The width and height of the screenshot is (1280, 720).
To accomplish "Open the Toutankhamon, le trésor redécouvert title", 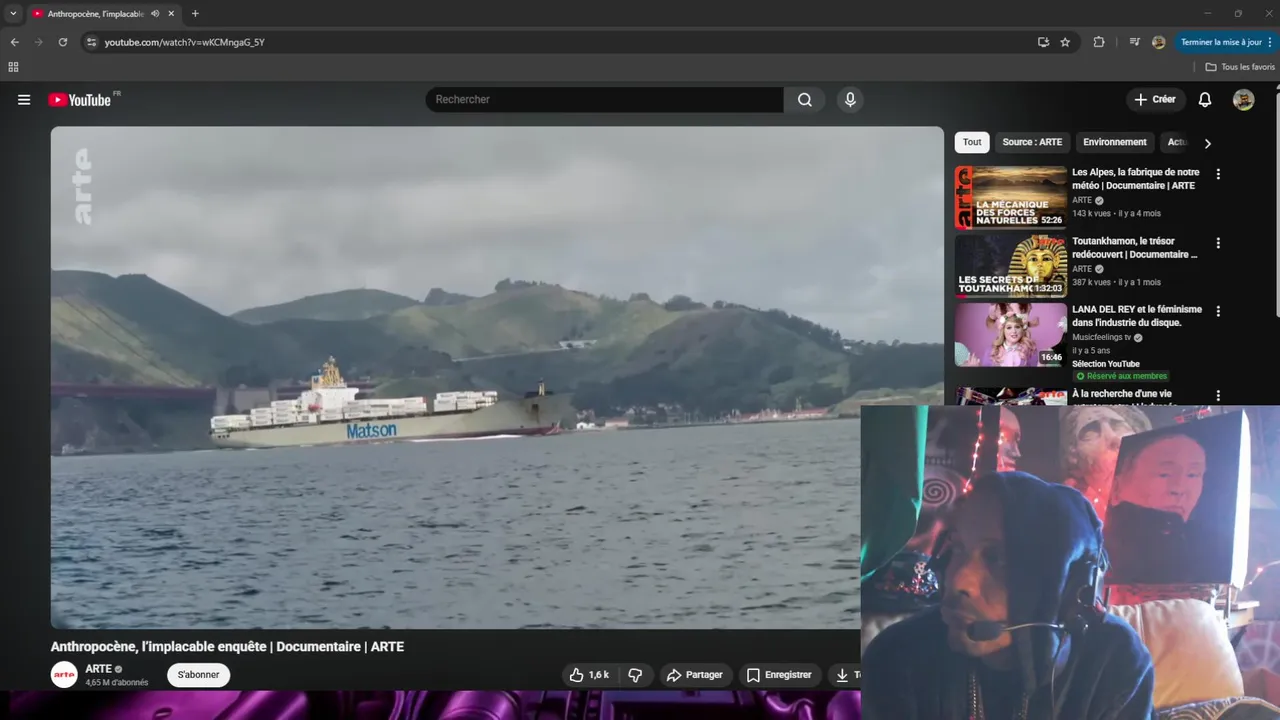I will click(1135, 248).
